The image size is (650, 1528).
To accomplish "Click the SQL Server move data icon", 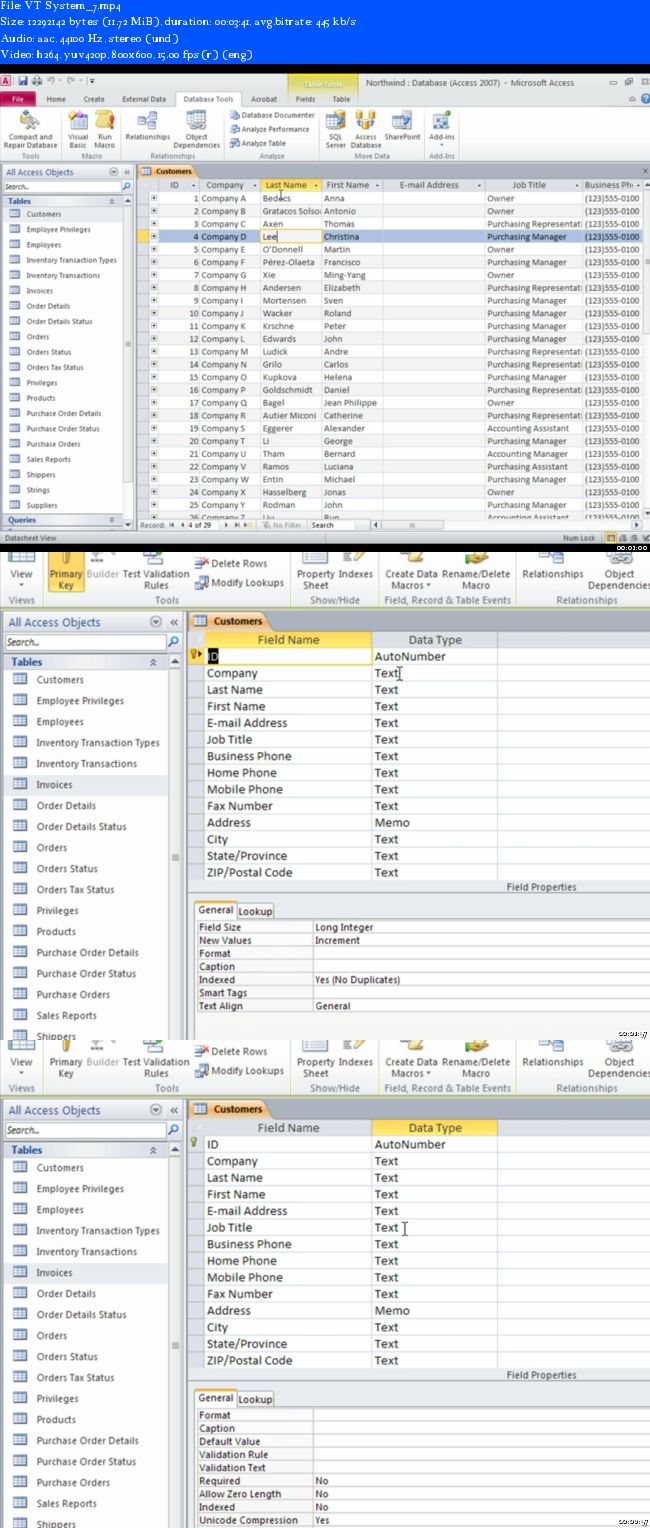I will [336, 129].
